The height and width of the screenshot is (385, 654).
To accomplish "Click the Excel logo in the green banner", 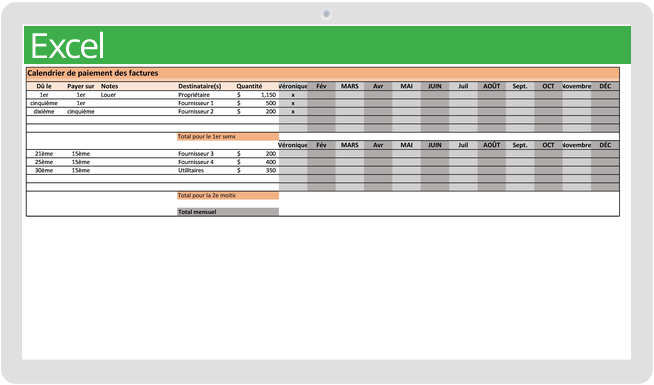I will click(67, 46).
